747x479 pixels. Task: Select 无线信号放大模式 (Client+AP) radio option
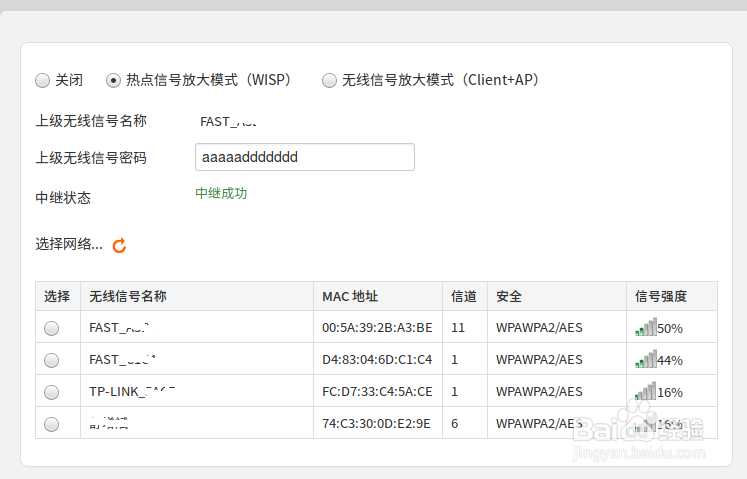[329, 80]
